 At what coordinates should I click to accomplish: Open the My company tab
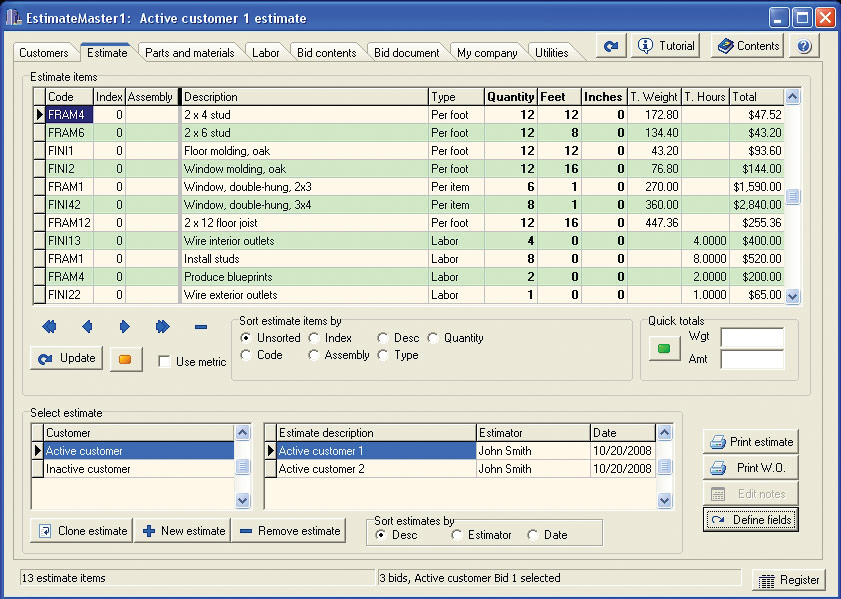[487, 53]
